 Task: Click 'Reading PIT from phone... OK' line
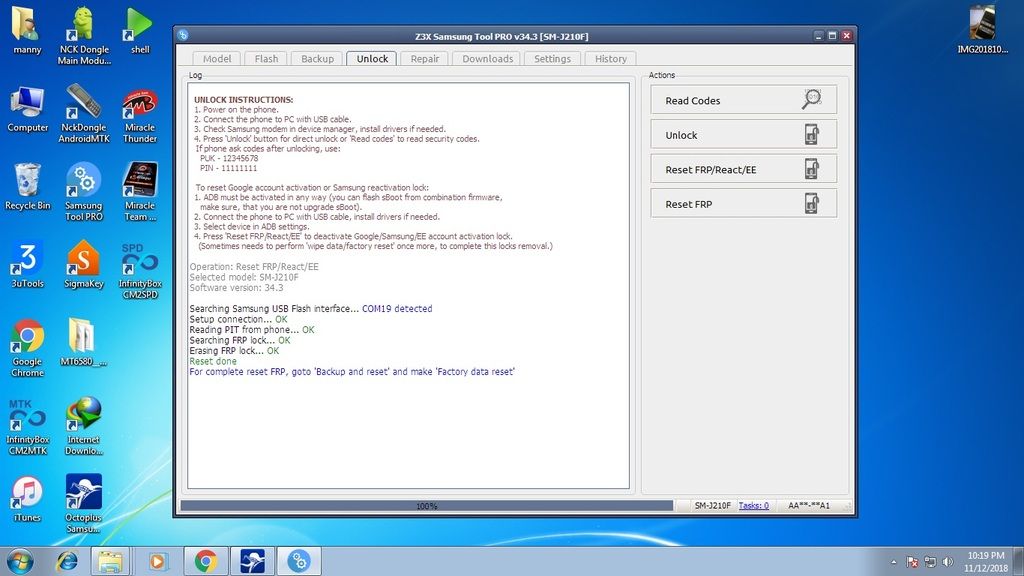(x=252, y=330)
